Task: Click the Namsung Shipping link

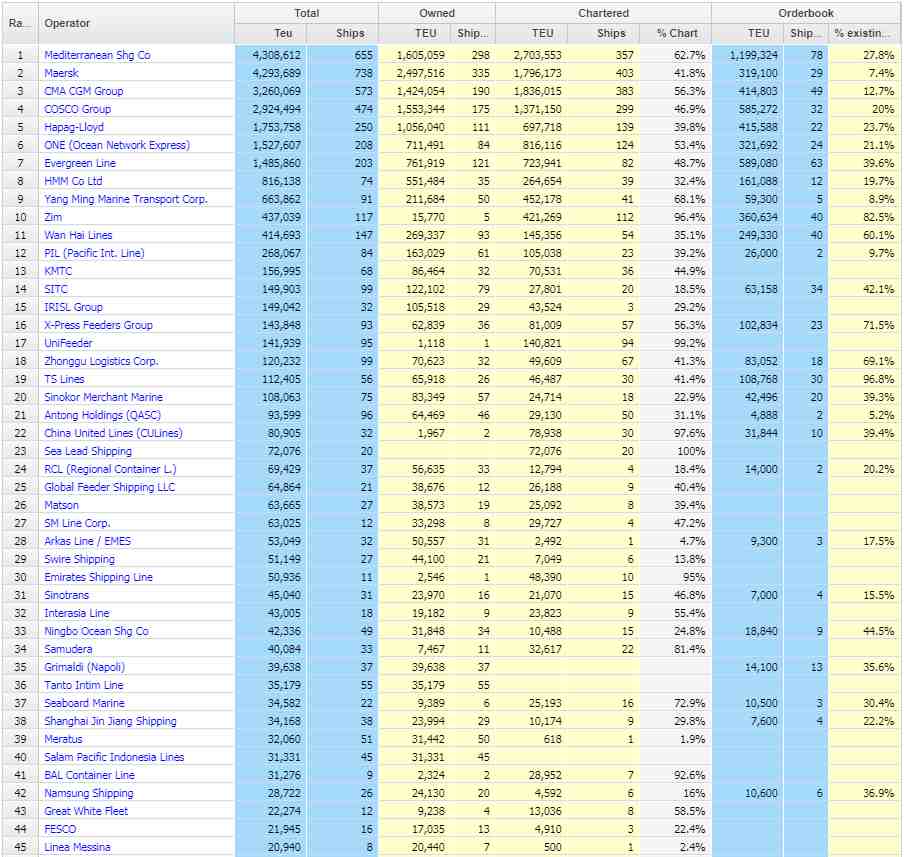Action: [x=89, y=792]
